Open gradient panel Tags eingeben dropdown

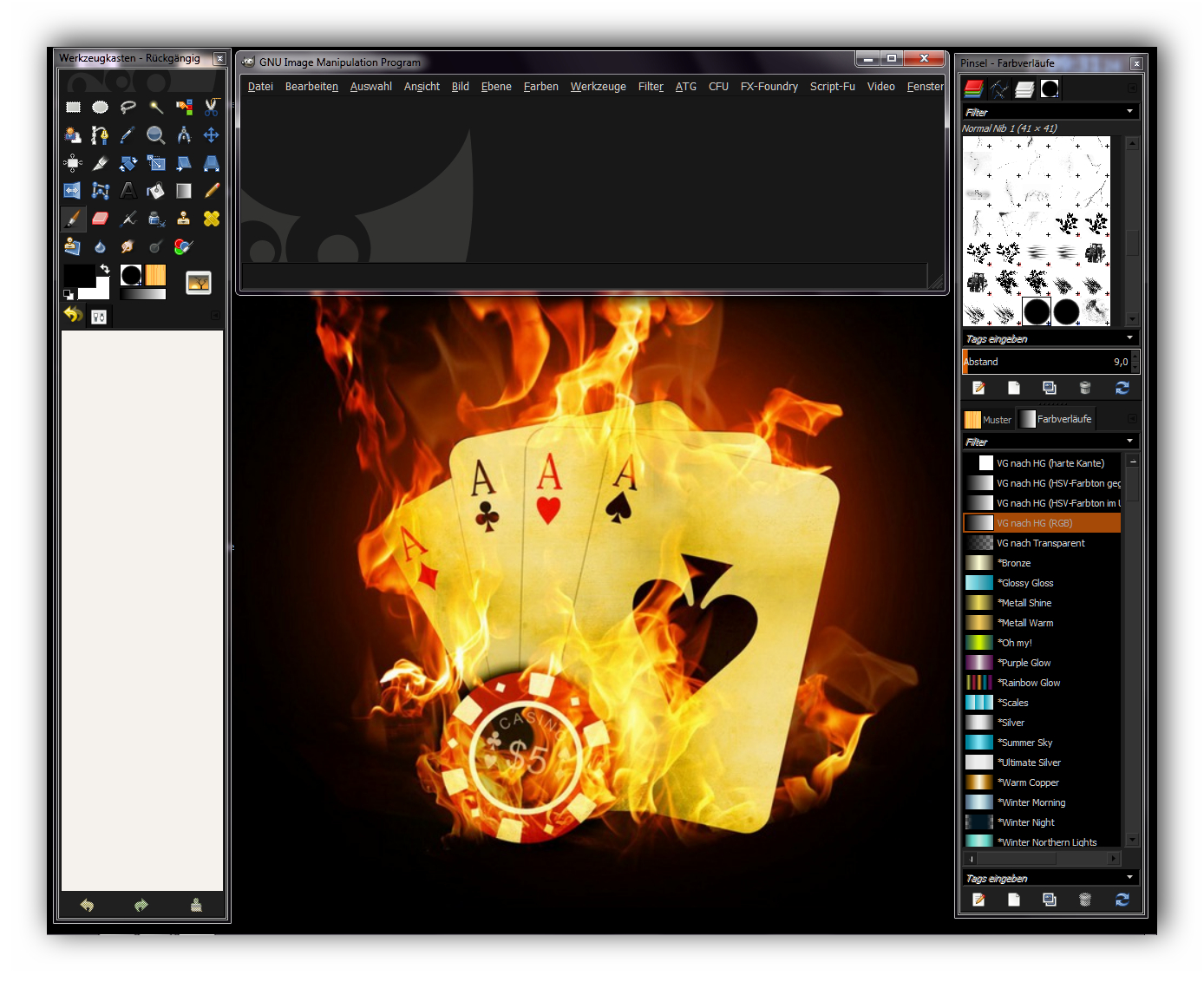click(1129, 878)
